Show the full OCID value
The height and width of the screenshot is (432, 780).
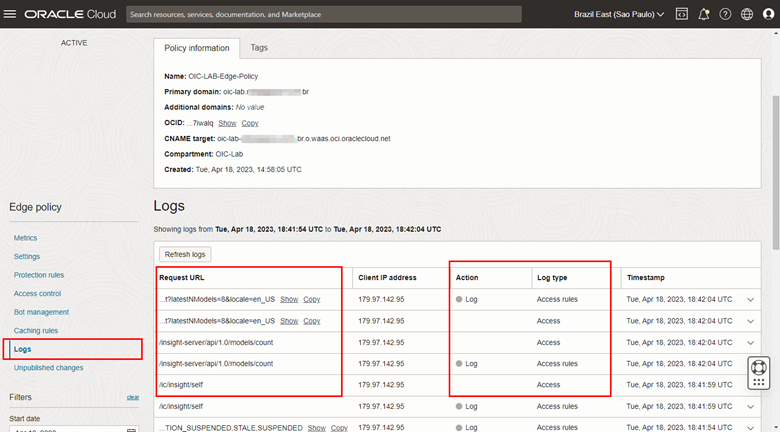click(x=227, y=123)
